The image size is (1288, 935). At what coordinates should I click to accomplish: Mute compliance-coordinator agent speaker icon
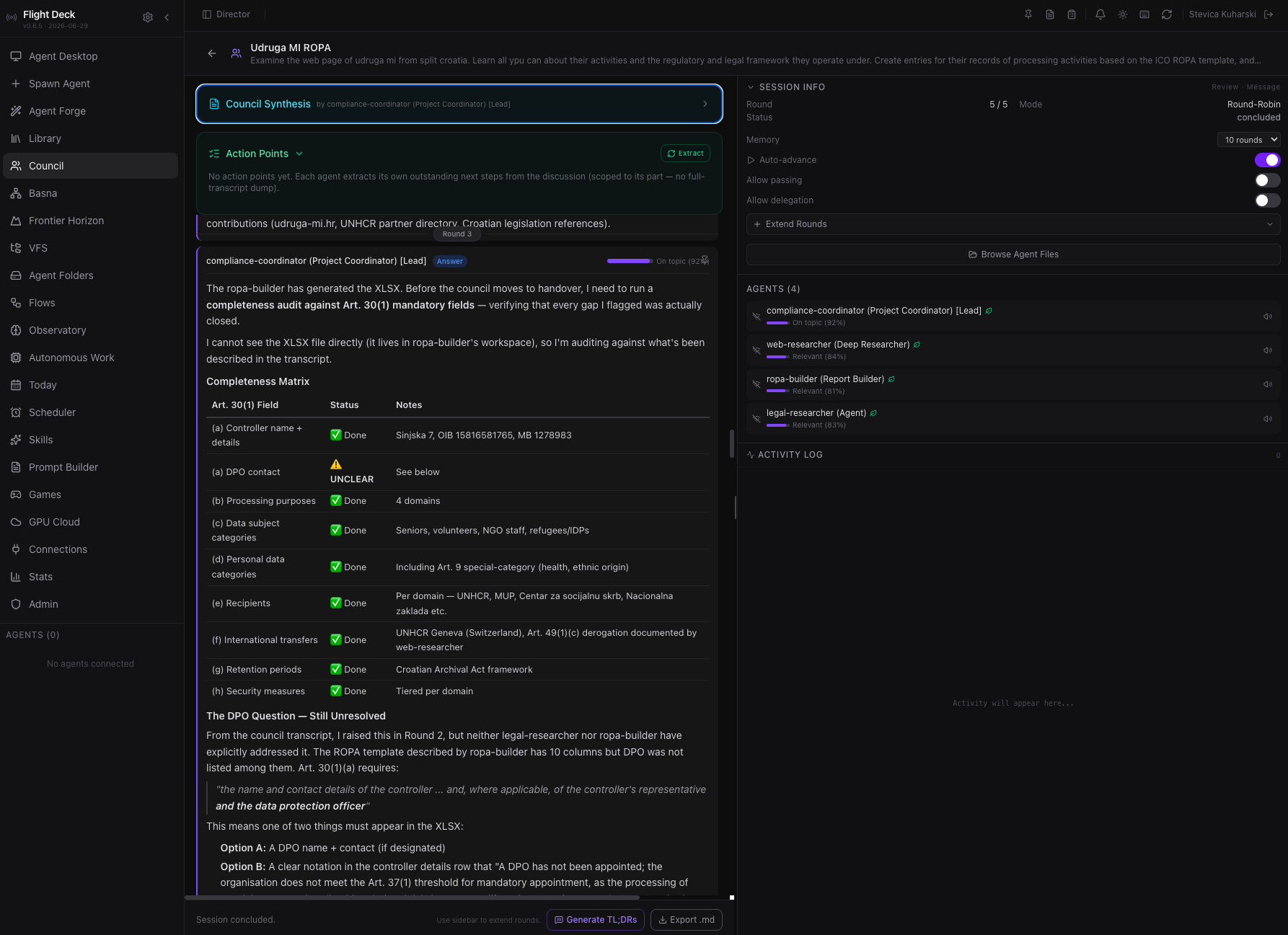tap(1268, 316)
